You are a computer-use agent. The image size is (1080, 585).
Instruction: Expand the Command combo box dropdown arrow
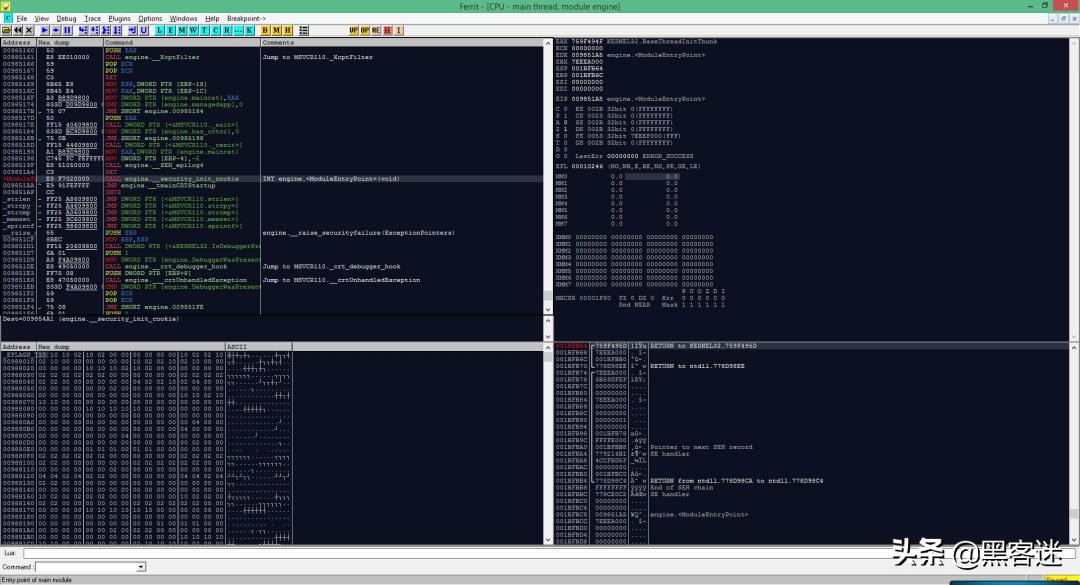141,567
